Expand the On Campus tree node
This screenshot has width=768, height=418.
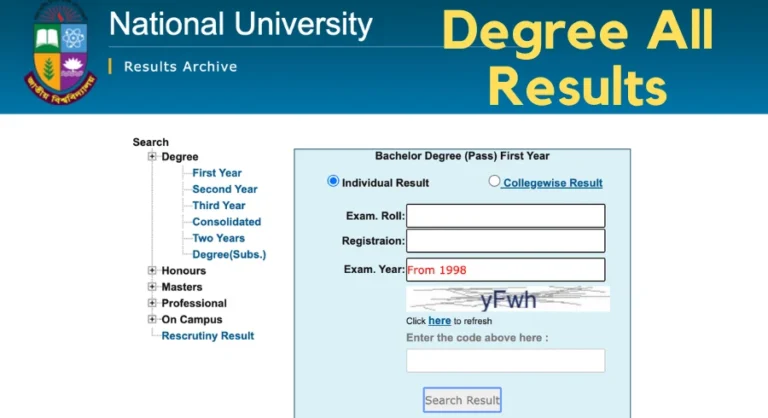click(152, 319)
